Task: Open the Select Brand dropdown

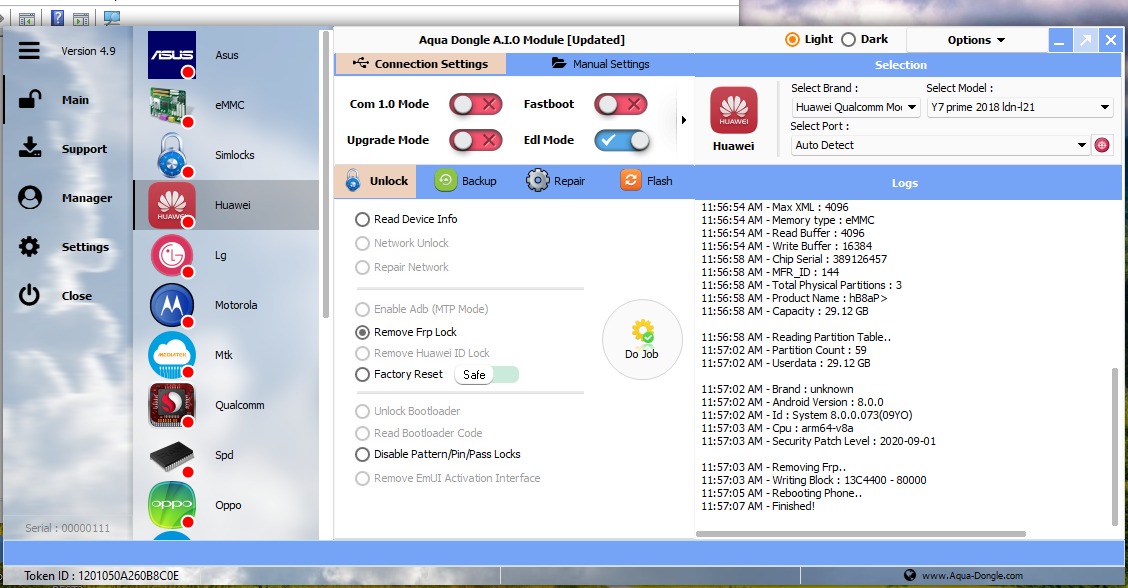Action: click(855, 107)
